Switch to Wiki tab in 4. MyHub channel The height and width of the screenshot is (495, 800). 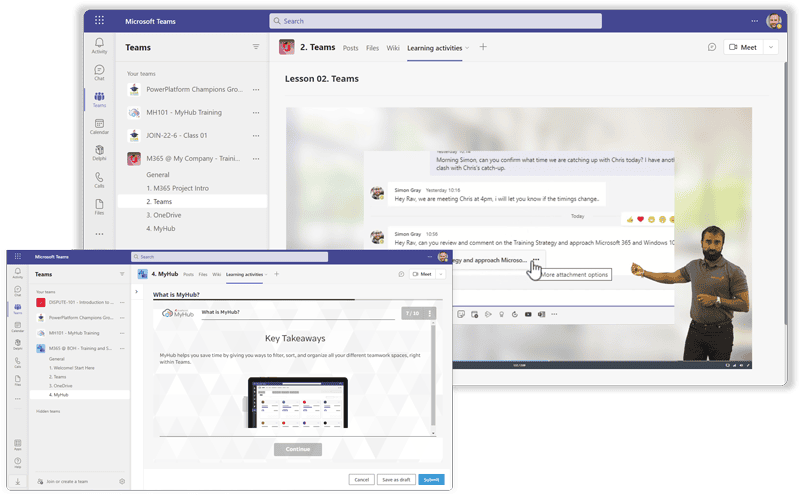(x=216, y=275)
